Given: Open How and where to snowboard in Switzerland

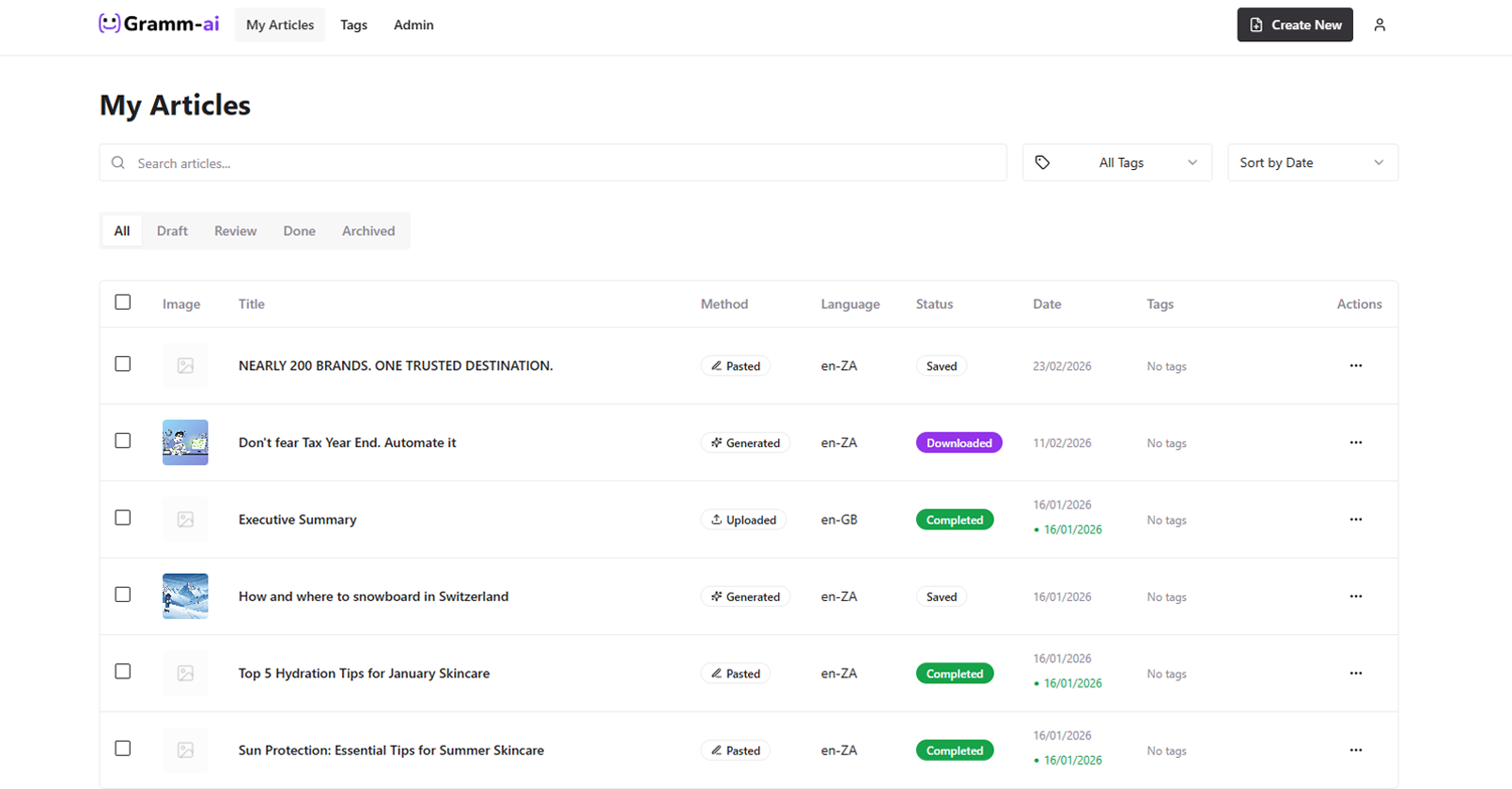Looking at the screenshot, I should (x=374, y=596).
